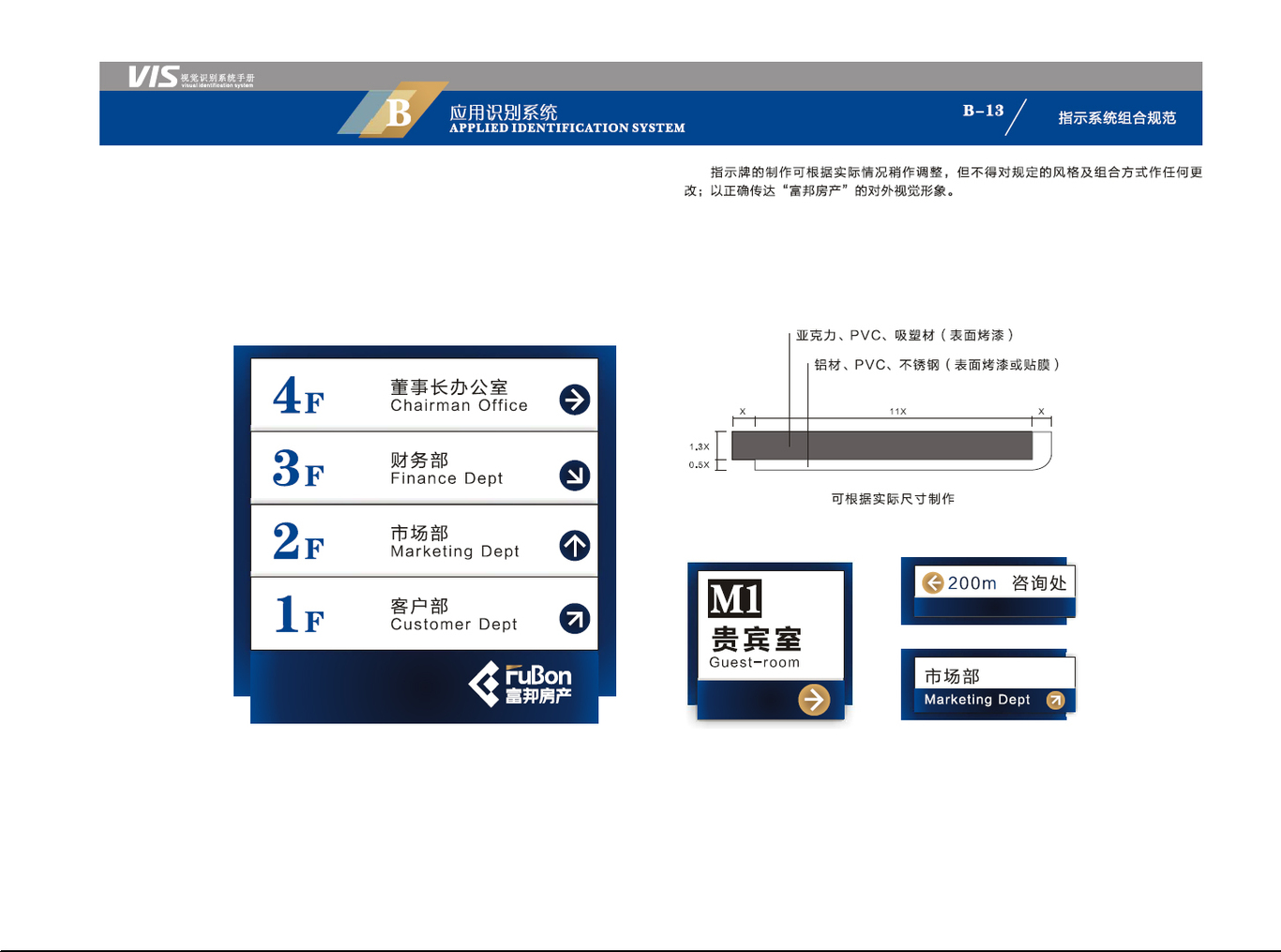Click the header title '指示系统组合规范'
The height and width of the screenshot is (952, 1281).
(x=1117, y=118)
